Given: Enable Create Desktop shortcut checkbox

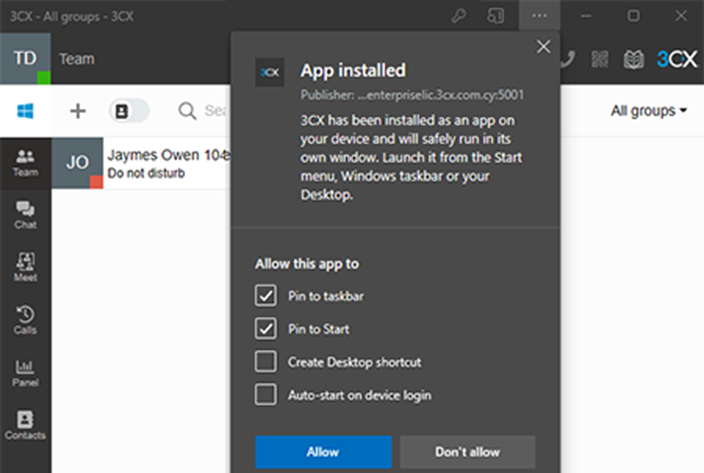Looking at the screenshot, I should click(x=265, y=362).
